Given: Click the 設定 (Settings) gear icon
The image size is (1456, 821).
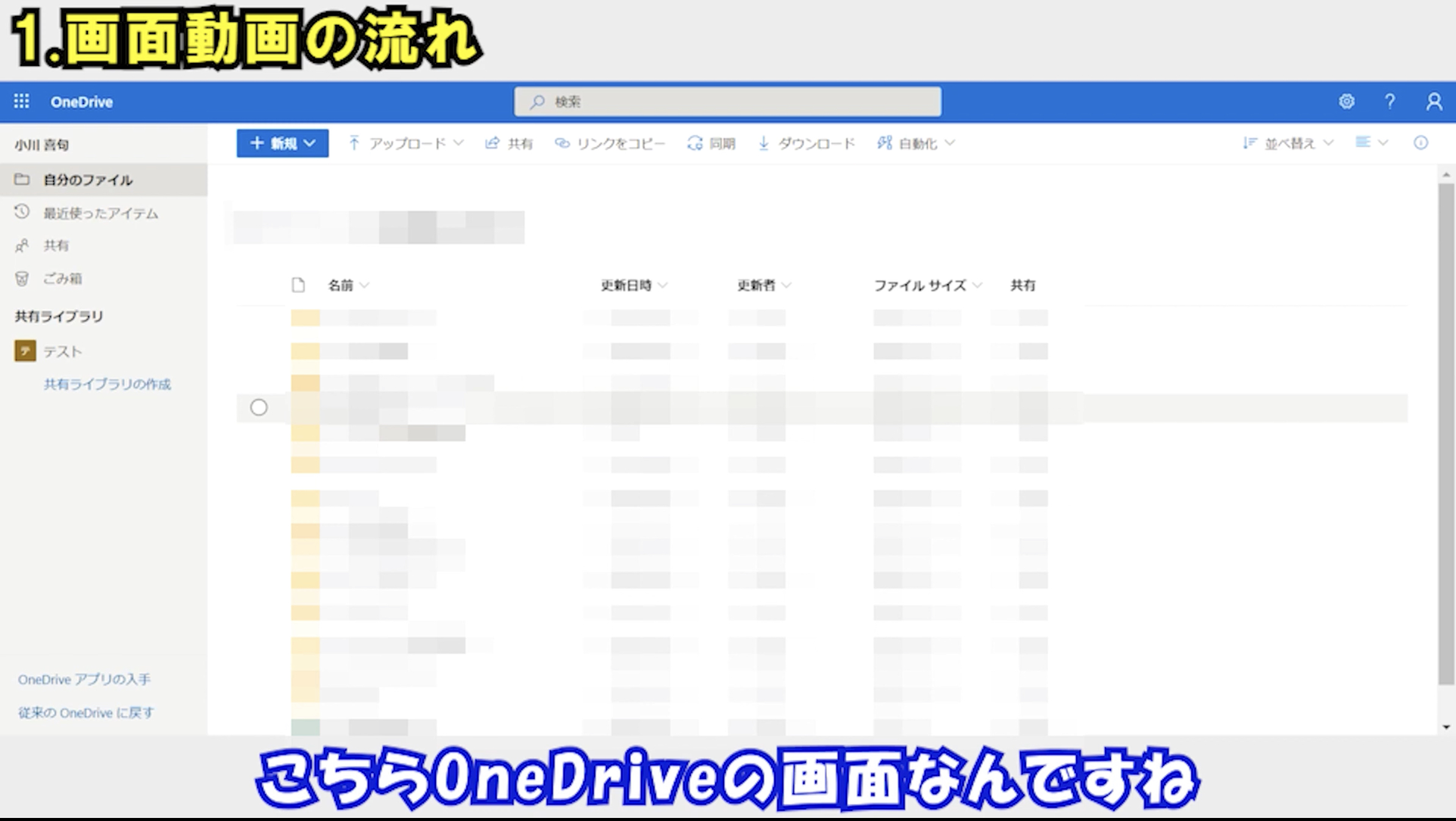Looking at the screenshot, I should pos(1348,101).
